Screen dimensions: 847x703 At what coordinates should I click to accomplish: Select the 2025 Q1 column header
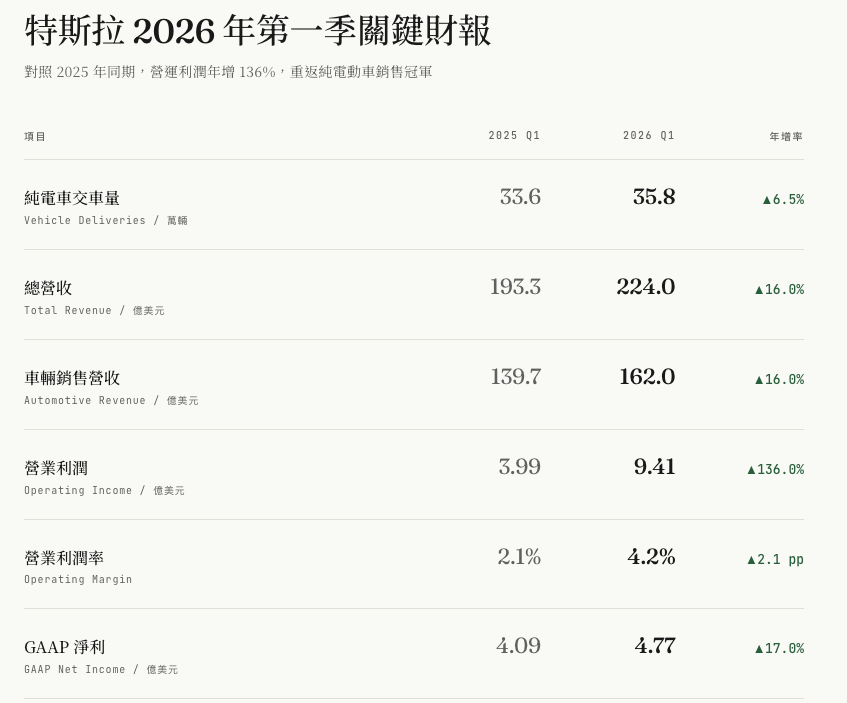click(x=514, y=136)
